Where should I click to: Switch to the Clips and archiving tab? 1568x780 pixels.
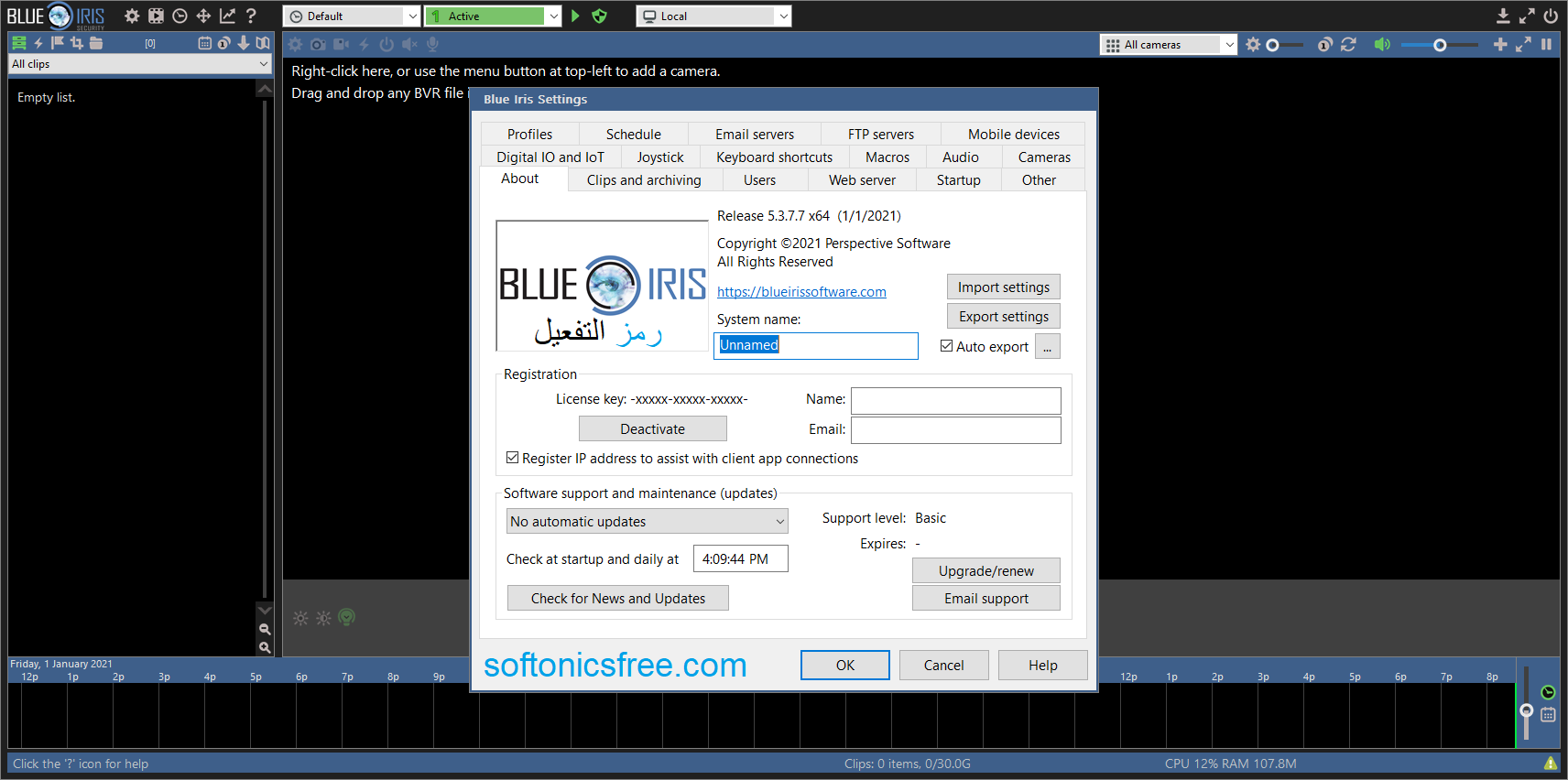644,179
